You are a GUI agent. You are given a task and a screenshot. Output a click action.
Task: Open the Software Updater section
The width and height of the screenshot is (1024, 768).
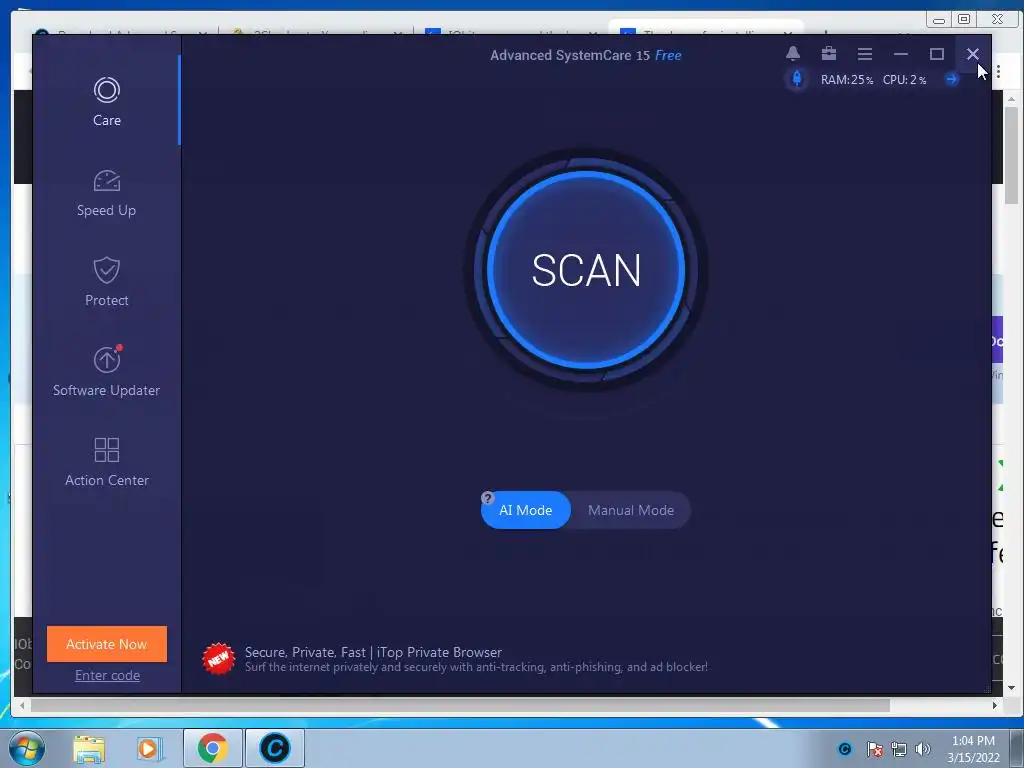[x=106, y=372]
